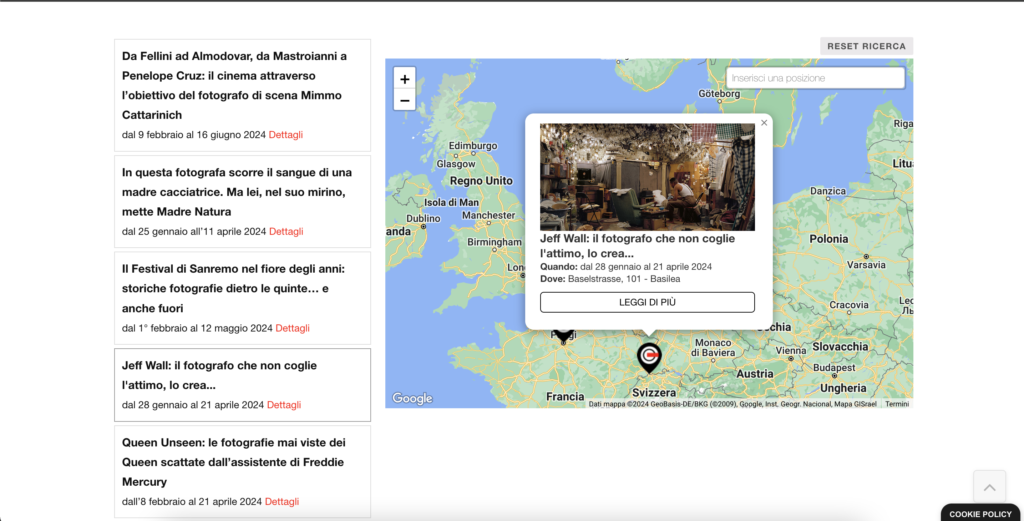This screenshot has height=521, width=1024.
Task: Click the map marker in Switzerland
Action: [x=649, y=356]
